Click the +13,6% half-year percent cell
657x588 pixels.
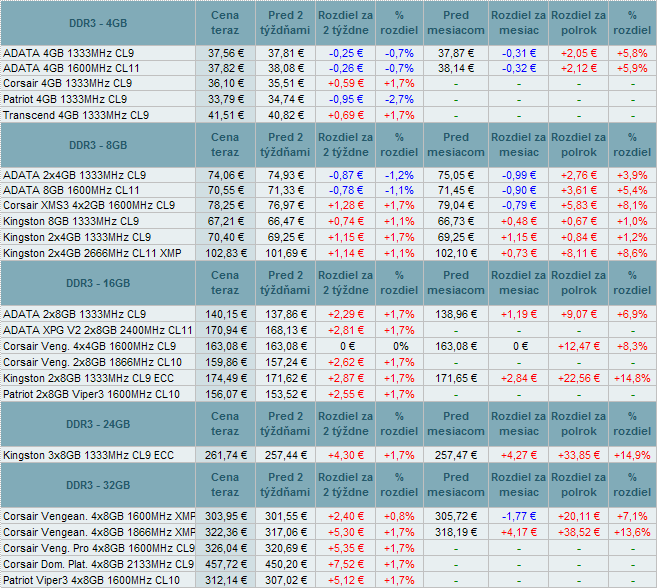click(632, 532)
